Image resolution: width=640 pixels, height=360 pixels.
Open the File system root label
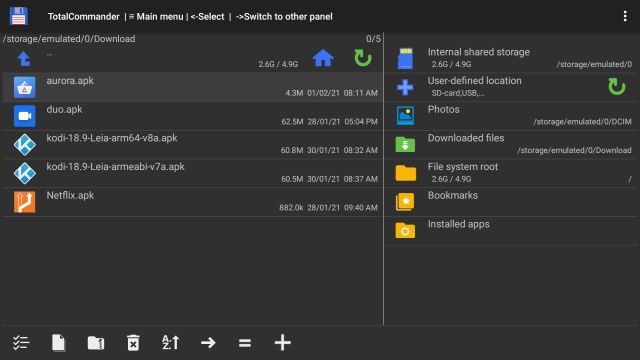463,167
